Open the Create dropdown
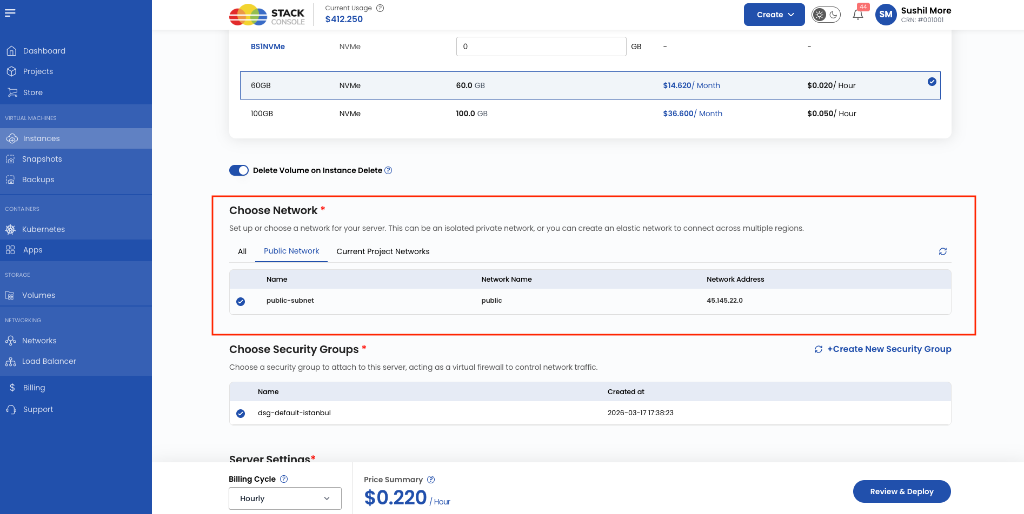 (x=774, y=14)
